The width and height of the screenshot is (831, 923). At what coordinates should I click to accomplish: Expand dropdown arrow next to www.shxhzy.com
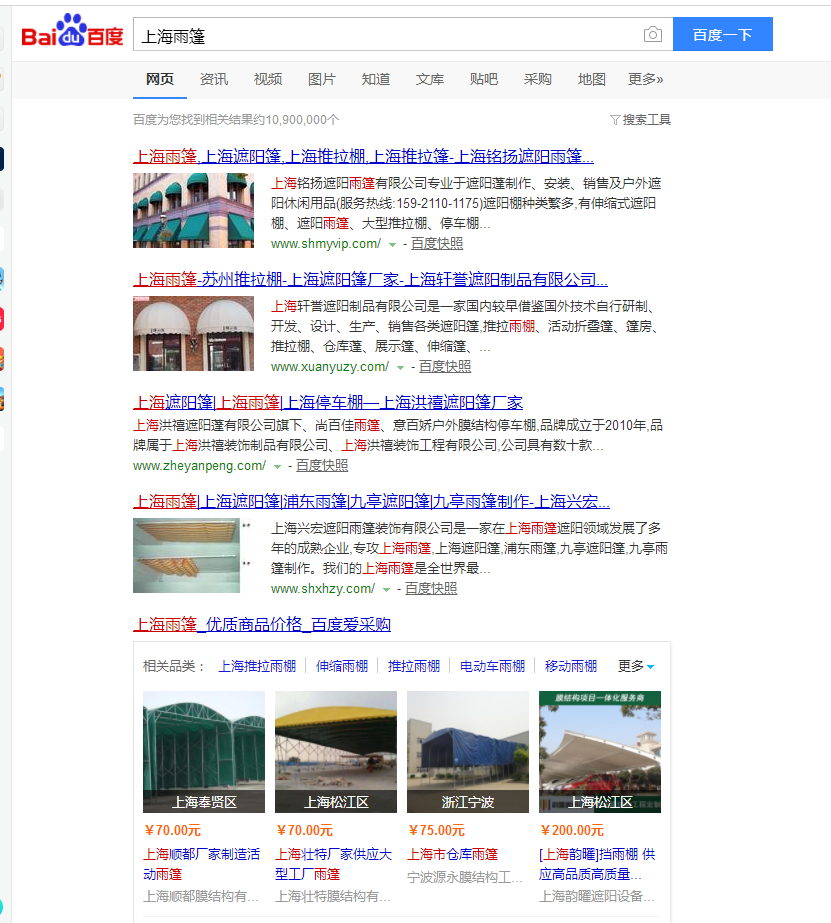[x=387, y=590]
